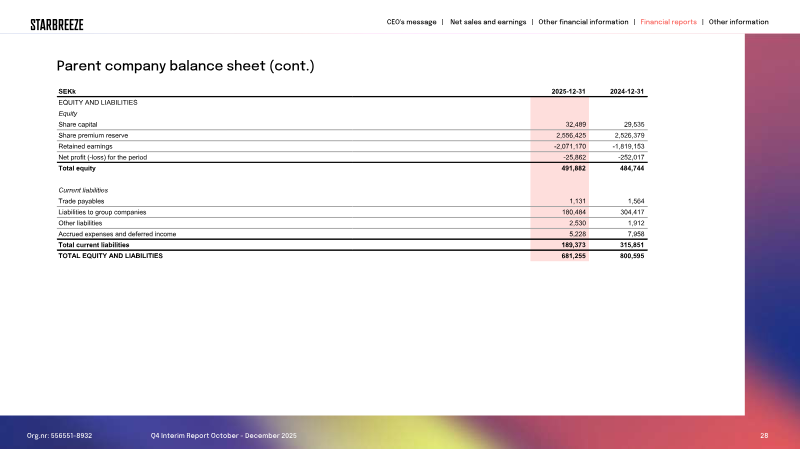Click net loss value -25,862
The image size is (800, 449).
point(574,158)
